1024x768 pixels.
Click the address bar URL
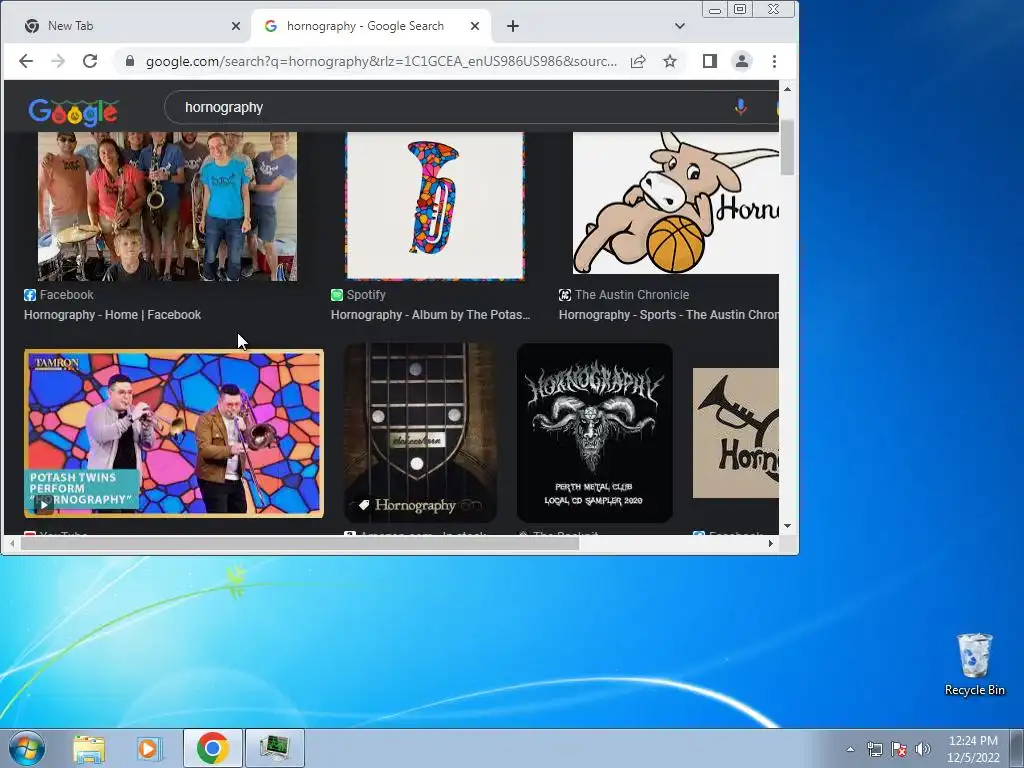coord(381,61)
